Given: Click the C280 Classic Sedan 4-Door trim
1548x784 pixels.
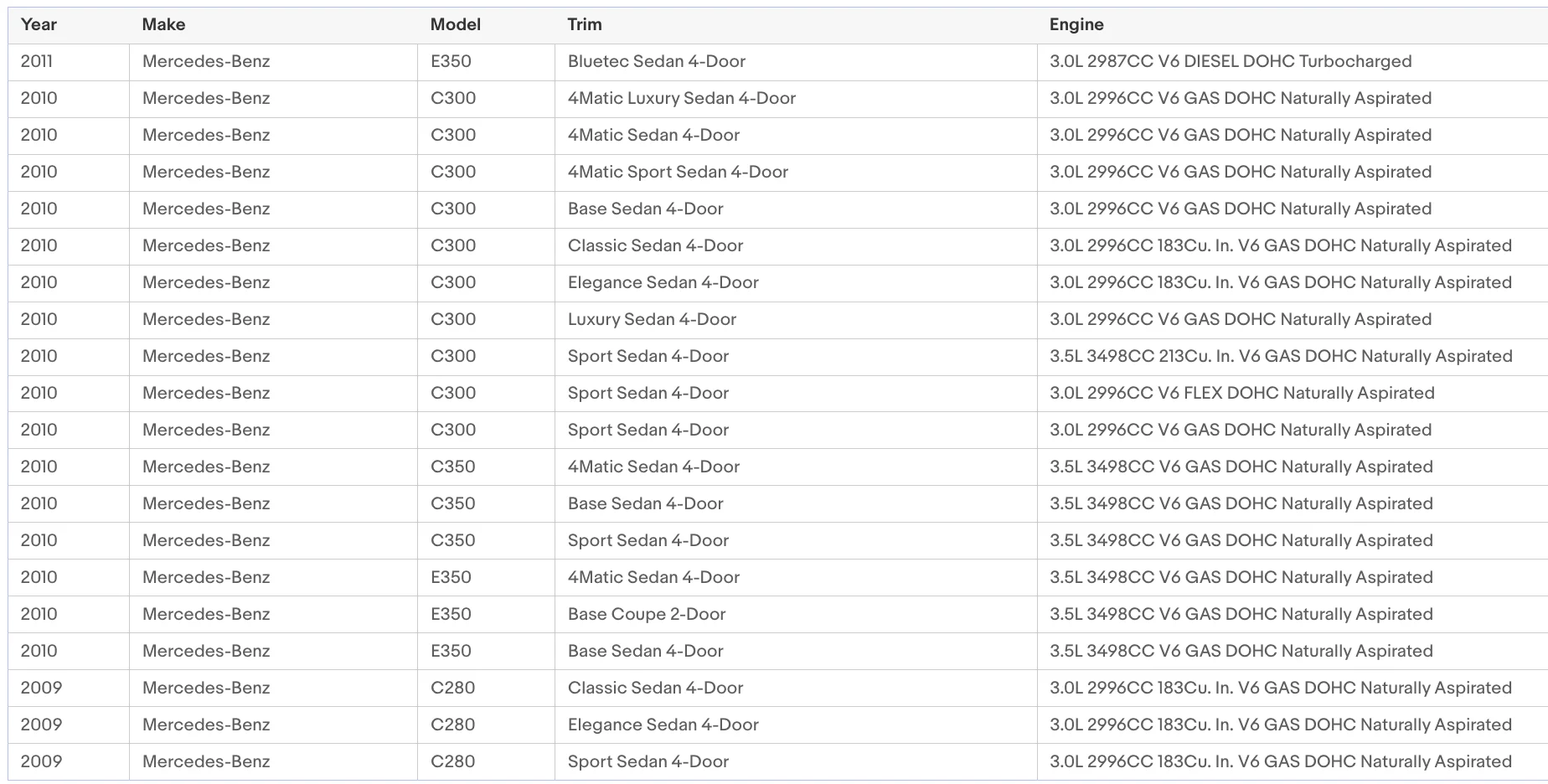Looking at the screenshot, I should [x=655, y=688].
